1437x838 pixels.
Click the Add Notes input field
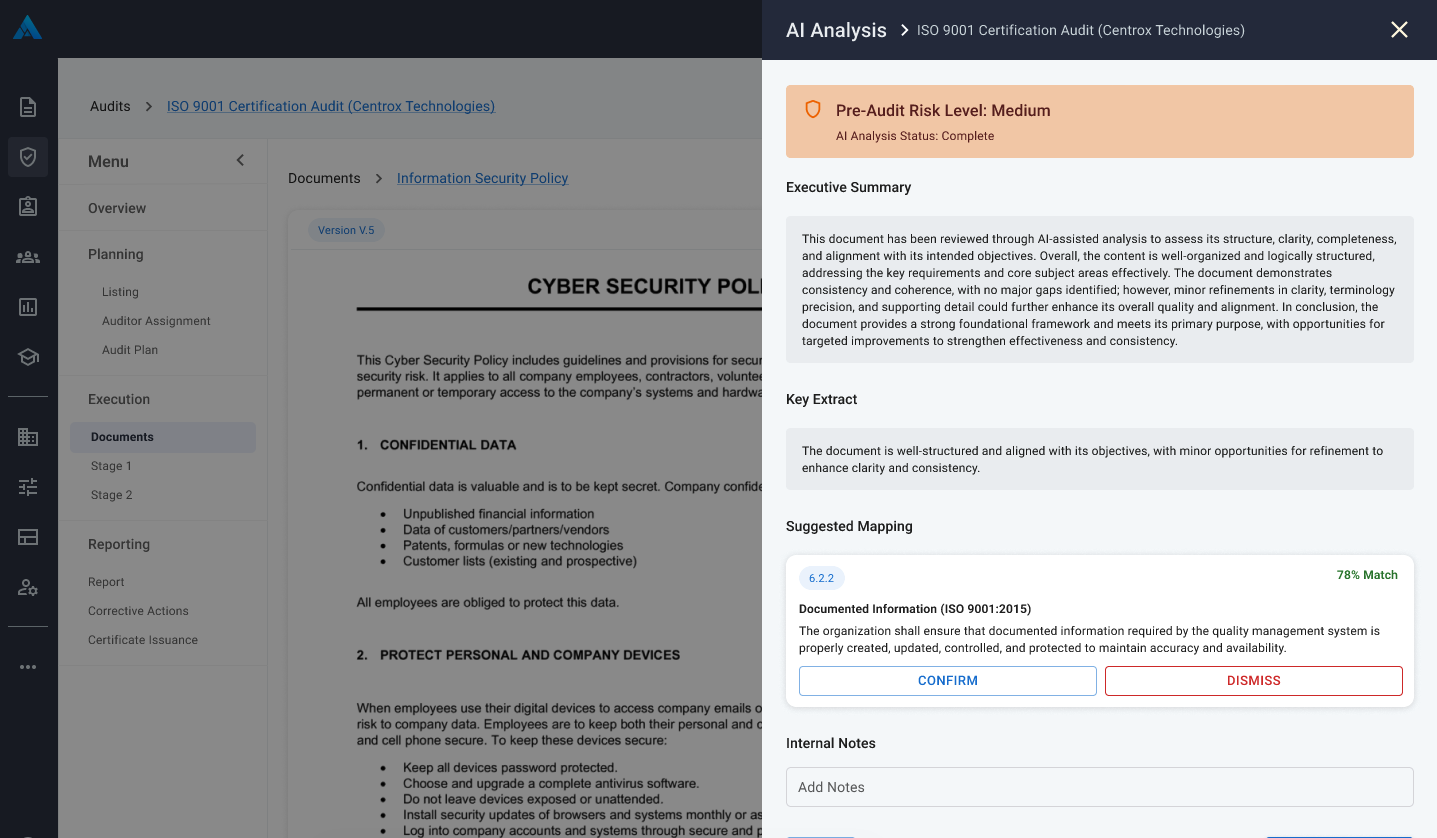pos(1100,787)
